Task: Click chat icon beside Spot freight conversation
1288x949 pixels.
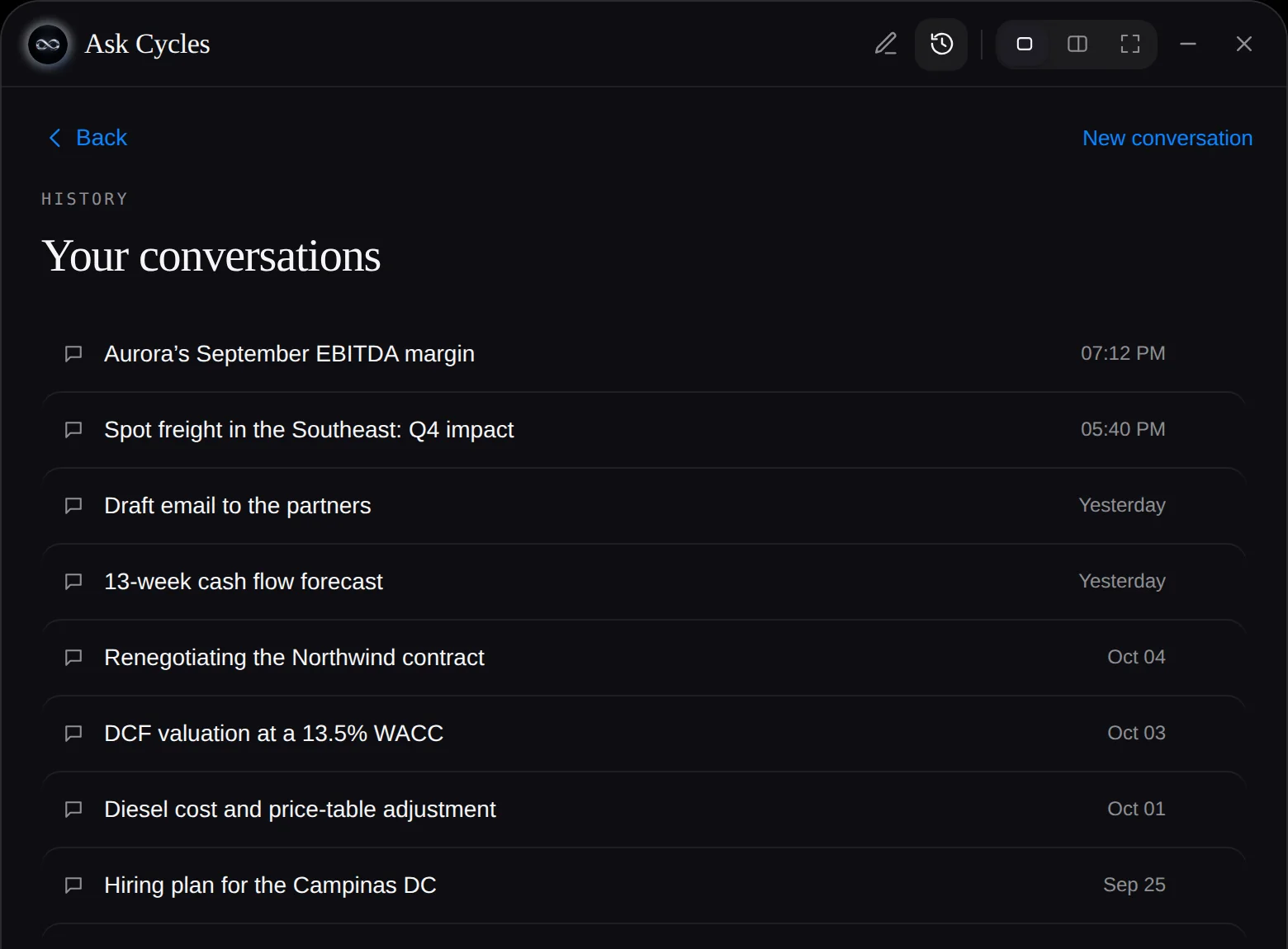Action: pyautogui.click(x=73, y=430)
